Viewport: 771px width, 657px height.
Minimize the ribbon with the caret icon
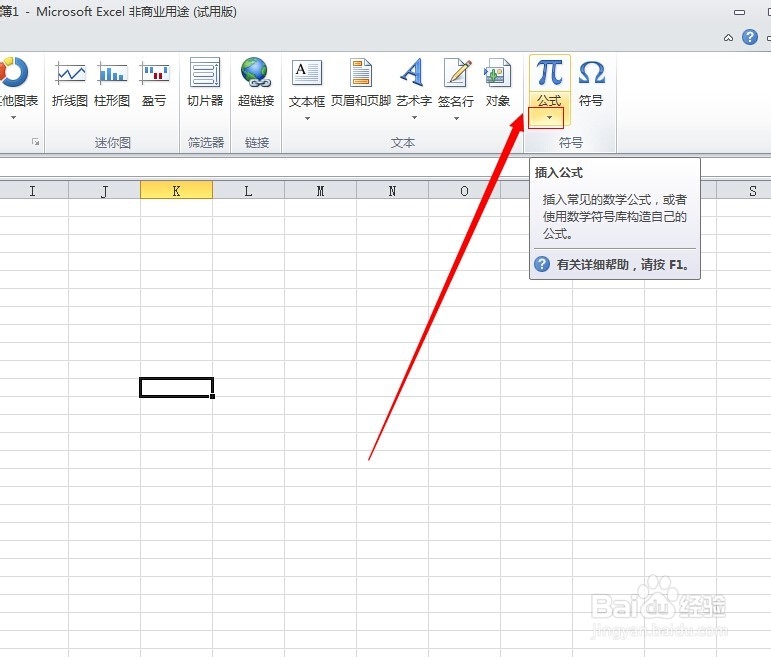click(728, 38)
